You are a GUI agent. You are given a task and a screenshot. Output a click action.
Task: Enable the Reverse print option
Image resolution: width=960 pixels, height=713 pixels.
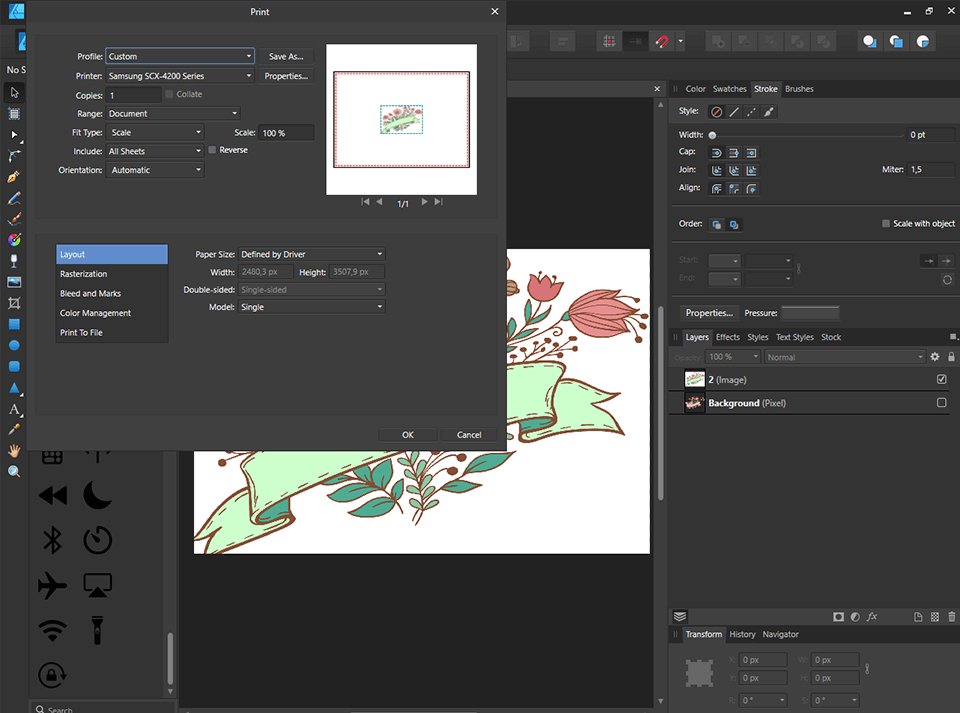(x=214, y=149)
